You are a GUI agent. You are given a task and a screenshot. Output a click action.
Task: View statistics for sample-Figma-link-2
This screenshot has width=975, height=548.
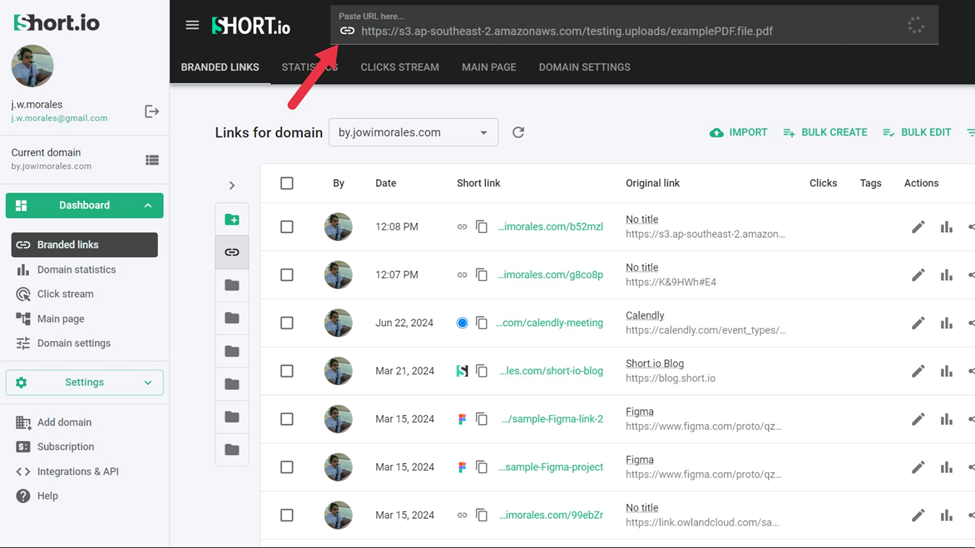tap(946, 419)
